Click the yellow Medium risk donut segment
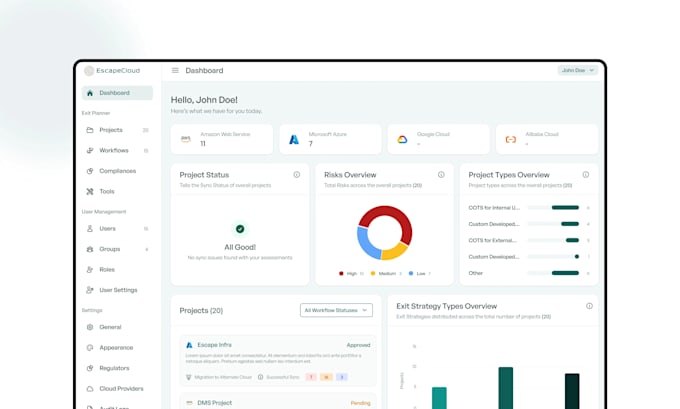Viewport: 680px width, 409px height. pyautogui.click(x=394, y=252)
